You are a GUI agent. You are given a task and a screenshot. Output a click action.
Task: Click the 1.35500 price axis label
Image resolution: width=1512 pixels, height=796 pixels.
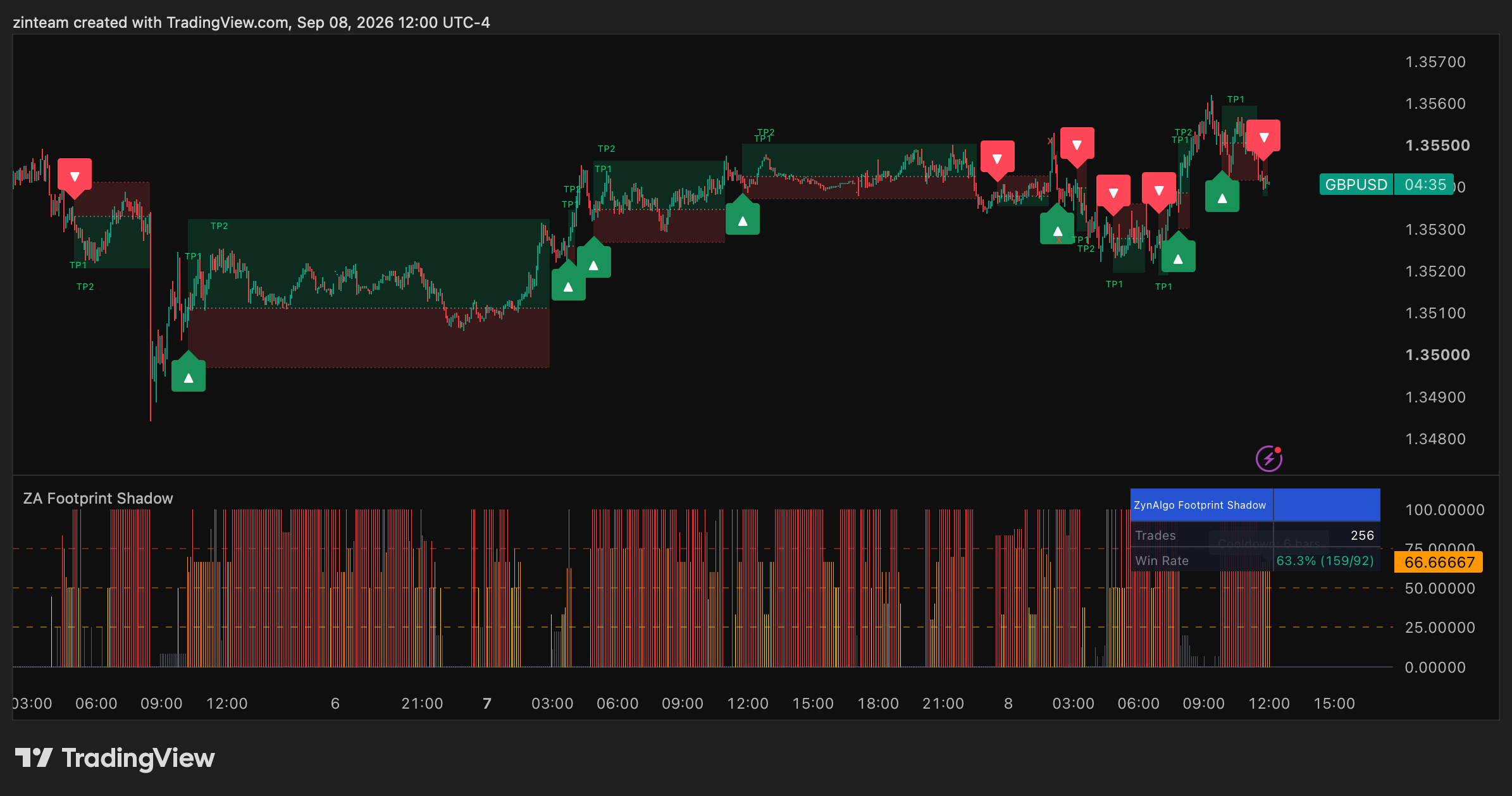1437,146
